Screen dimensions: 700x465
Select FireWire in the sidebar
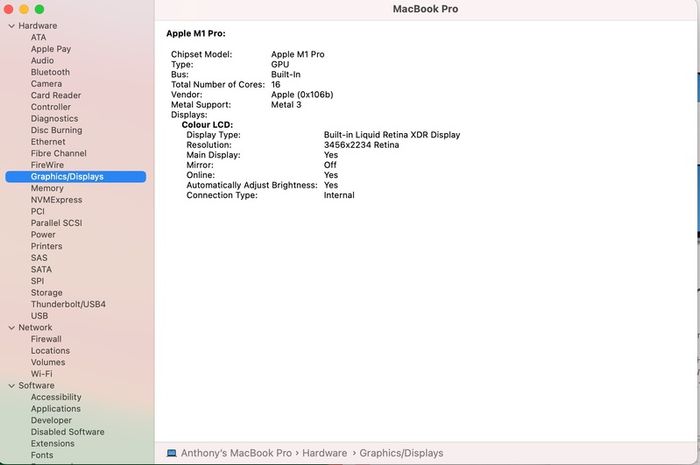point(47,165)
